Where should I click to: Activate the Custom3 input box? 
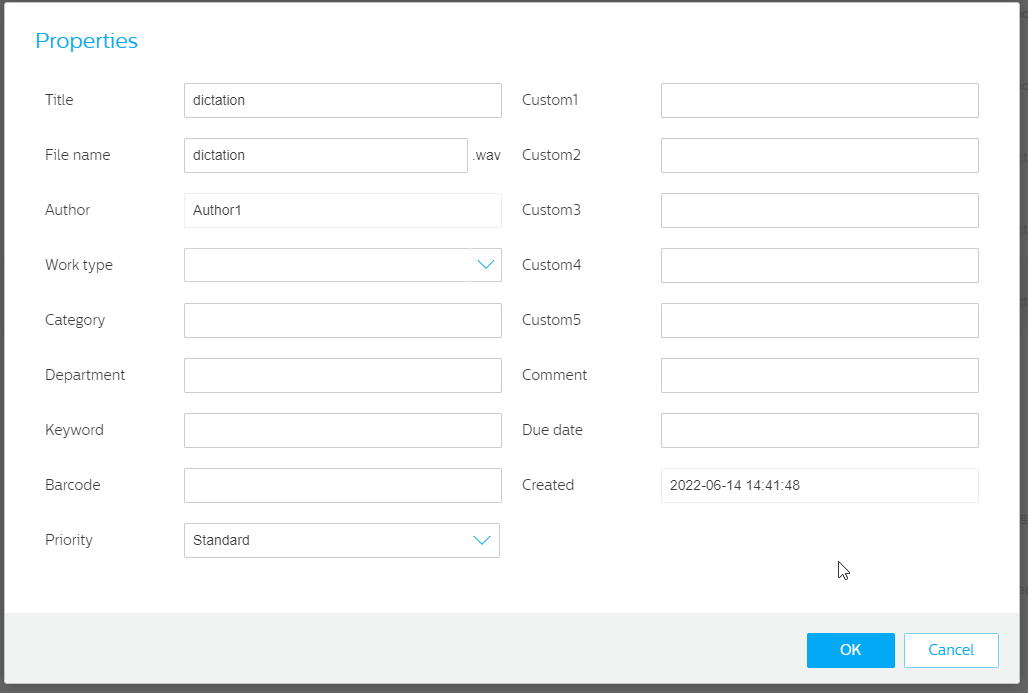[x=820, y=210]
